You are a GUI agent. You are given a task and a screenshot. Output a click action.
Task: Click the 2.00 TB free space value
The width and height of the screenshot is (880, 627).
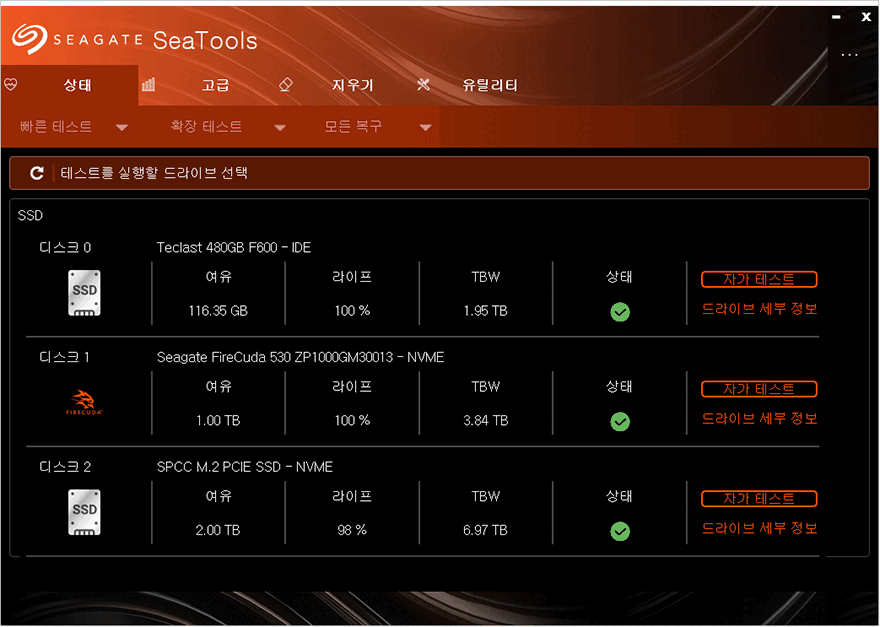pyautogui.click(x=218, y=530)
